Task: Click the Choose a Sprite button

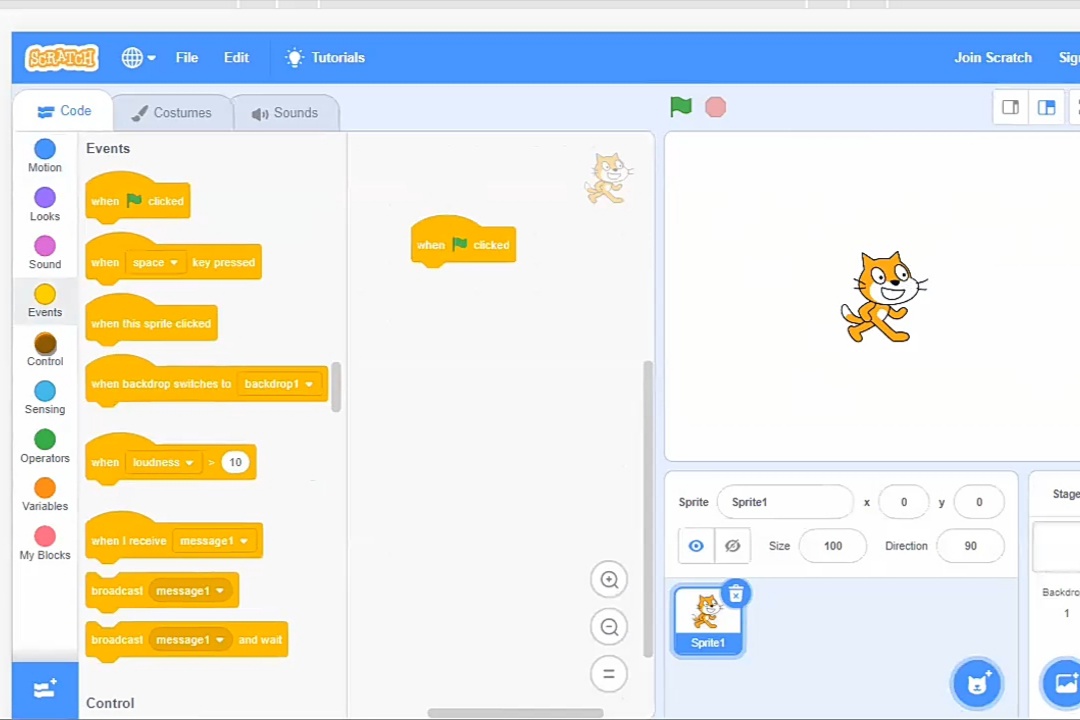Action: (977, 683)
